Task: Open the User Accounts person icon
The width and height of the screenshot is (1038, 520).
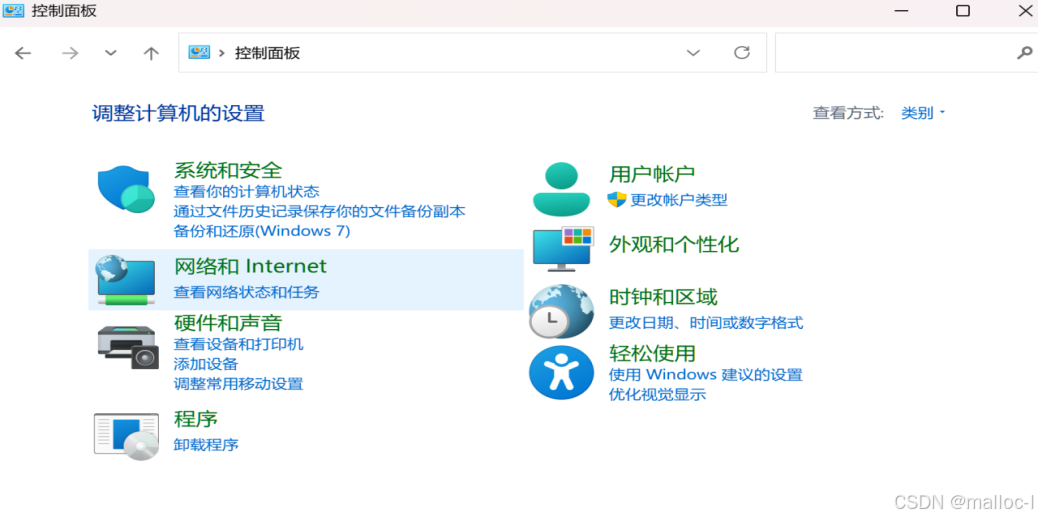Action: (561, 189)
